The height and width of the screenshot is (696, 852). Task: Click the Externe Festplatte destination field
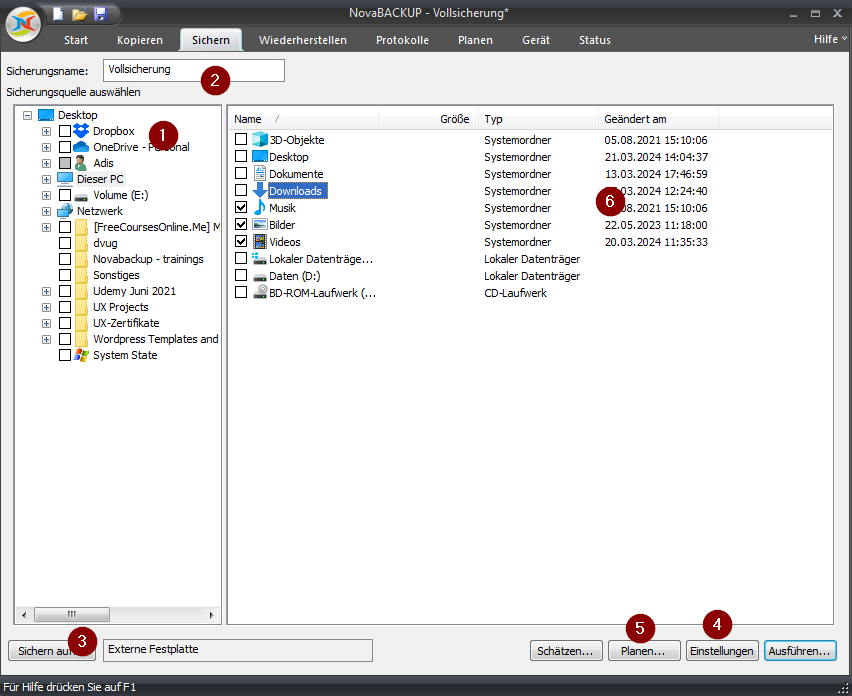pos(237,650)
